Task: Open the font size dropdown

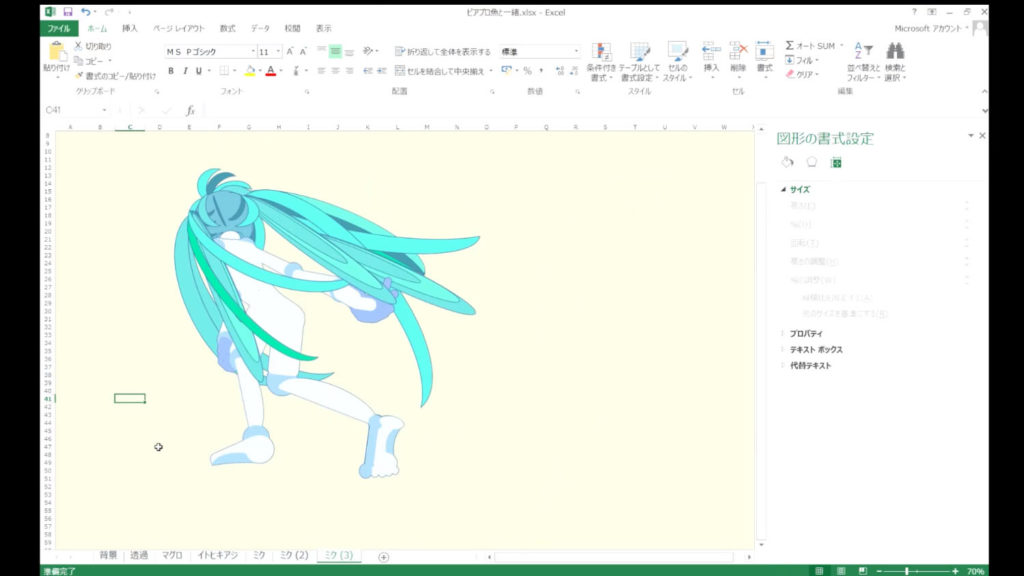Action: pos(278,50)
